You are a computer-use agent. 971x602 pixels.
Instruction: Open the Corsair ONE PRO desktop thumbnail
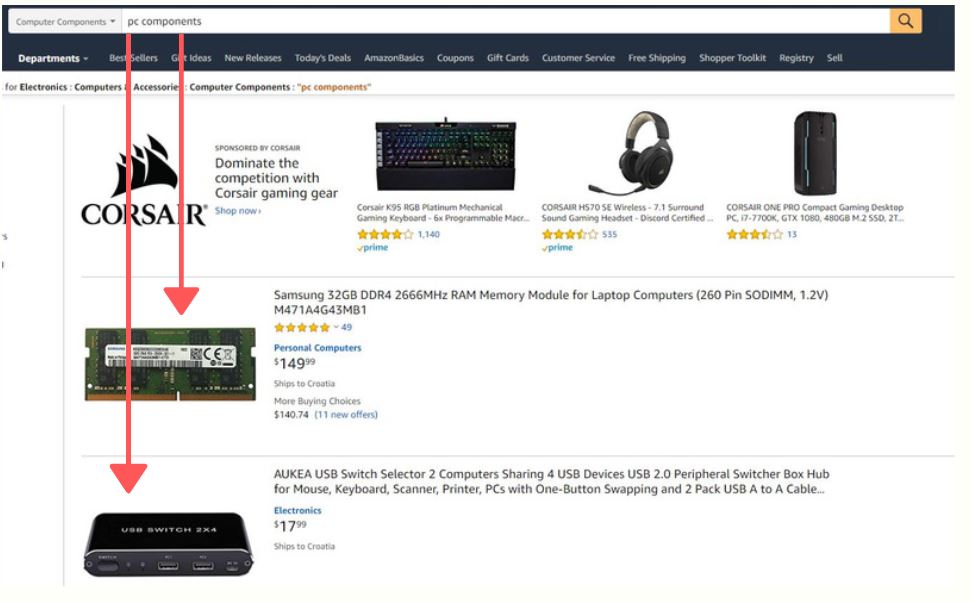[x=815, y=154]
